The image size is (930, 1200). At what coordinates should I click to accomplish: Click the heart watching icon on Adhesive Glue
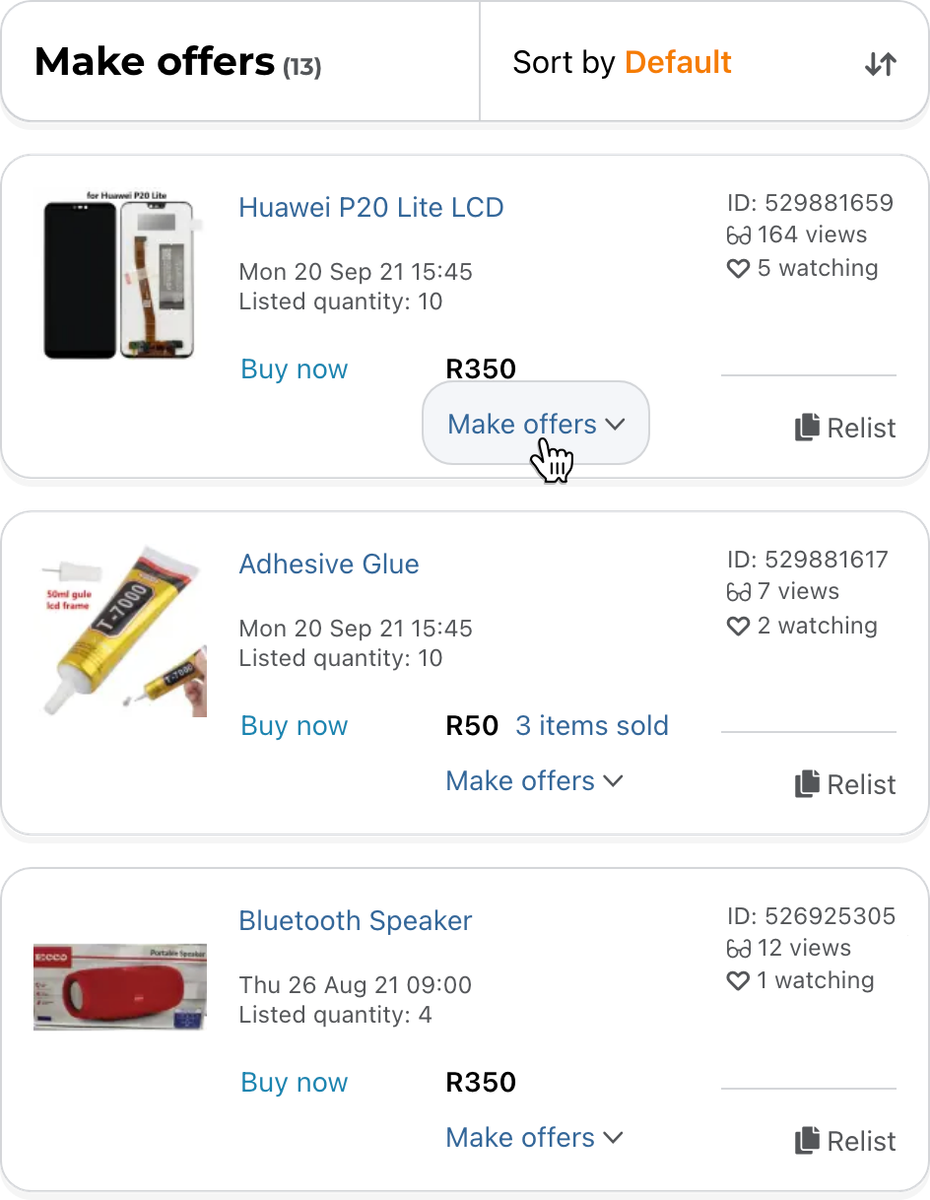738,626
